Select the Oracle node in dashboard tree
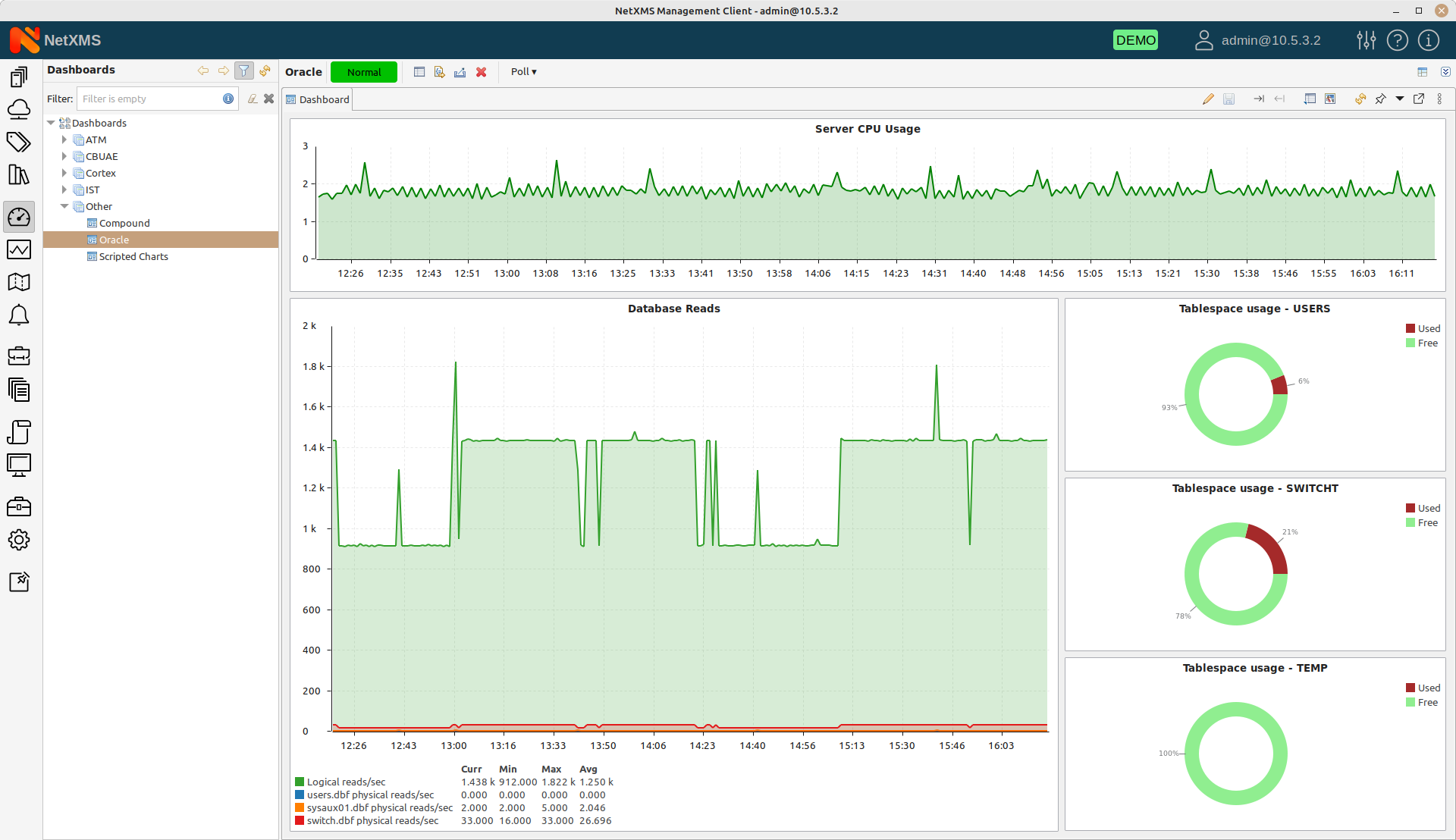The image size is (1456, 840). pos(113,239)
